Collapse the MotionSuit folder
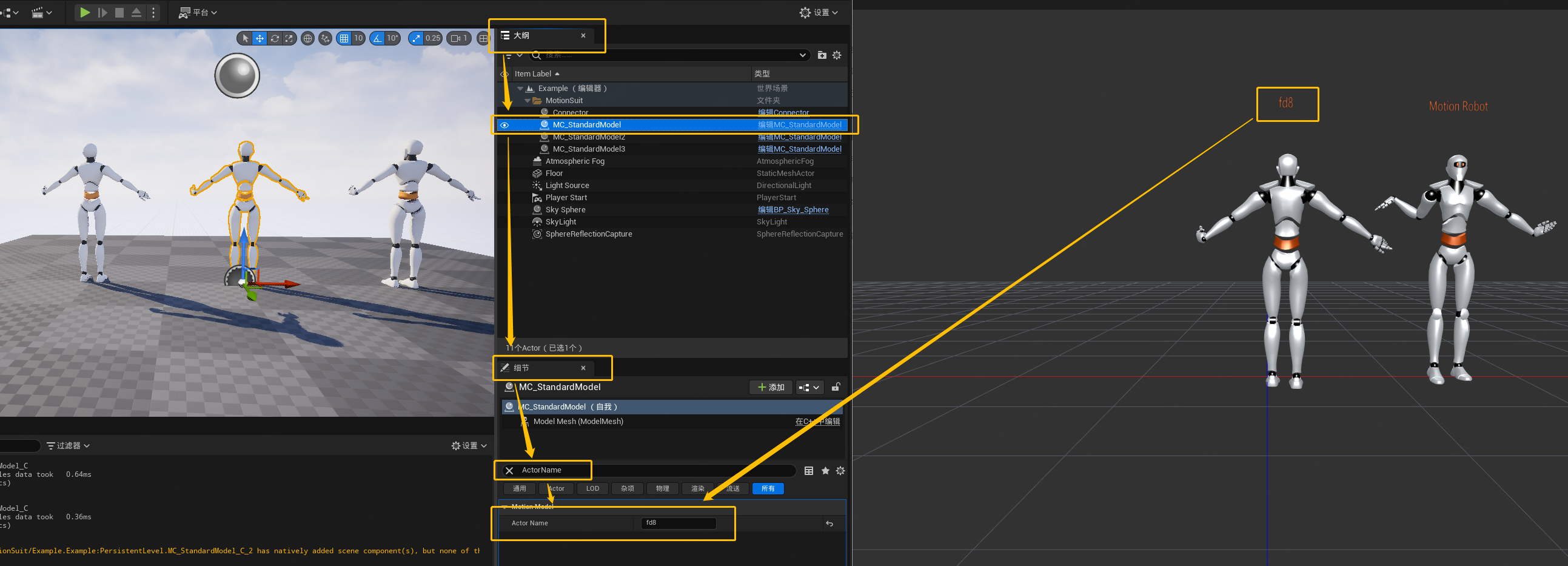 (527, 101)
